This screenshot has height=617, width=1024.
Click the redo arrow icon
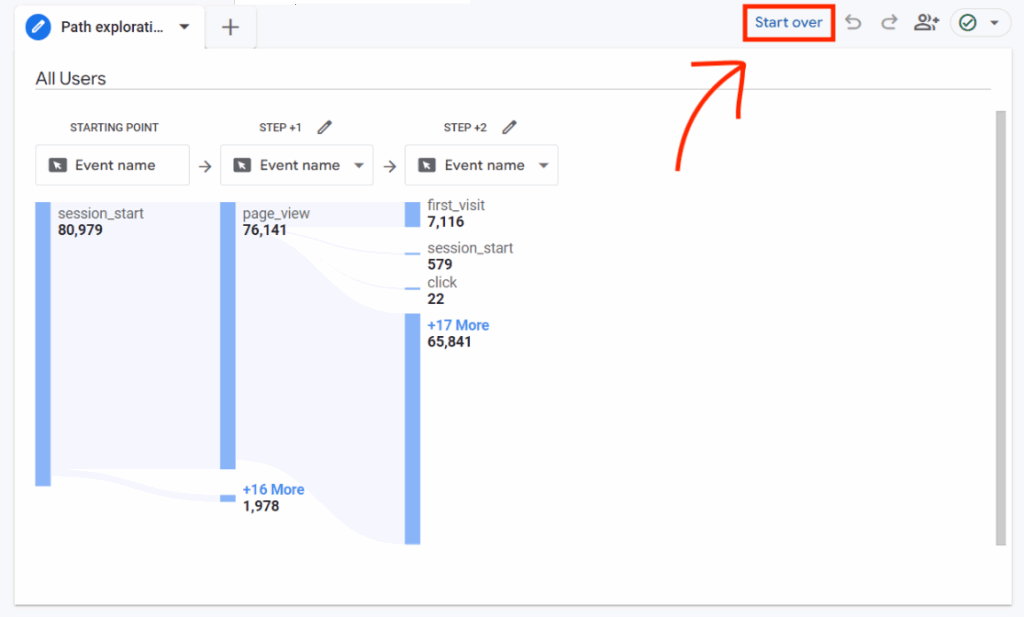(889, 23)
